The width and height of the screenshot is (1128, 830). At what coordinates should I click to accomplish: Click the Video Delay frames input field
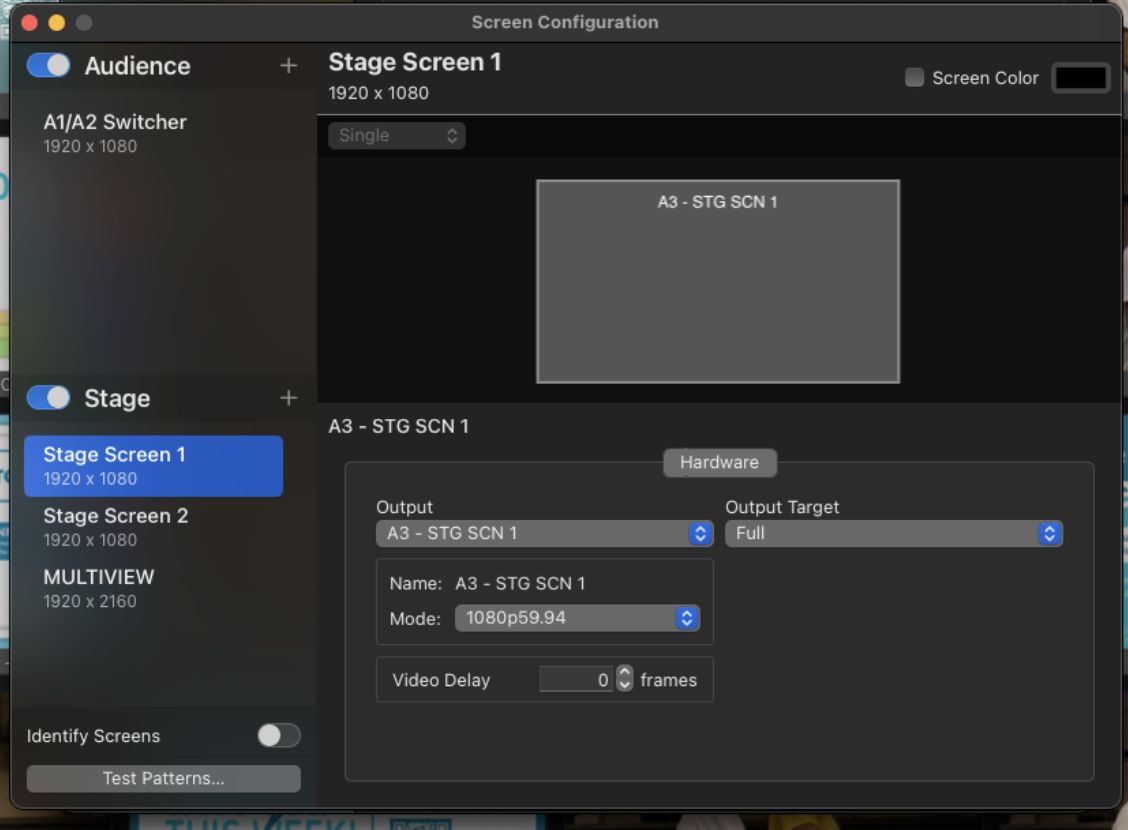(x=576, y=679)
